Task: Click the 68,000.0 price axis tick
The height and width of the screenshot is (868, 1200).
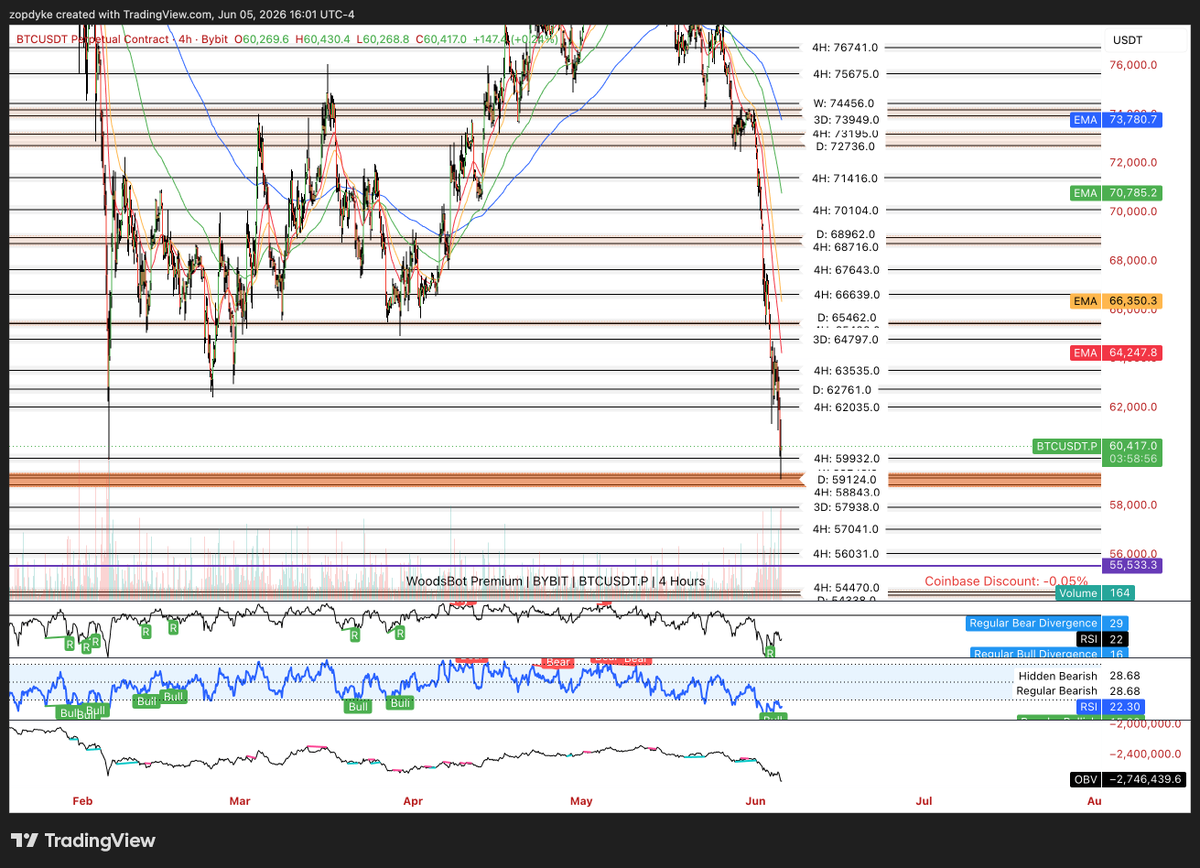Action: click(x=1135, y=260)
